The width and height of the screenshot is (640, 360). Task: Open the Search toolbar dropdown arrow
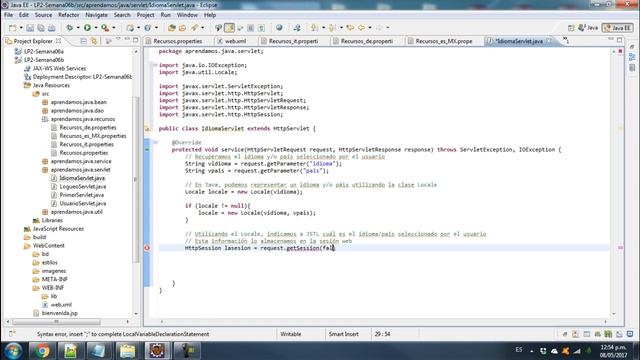pyautogui.click(x=203, y=28)
